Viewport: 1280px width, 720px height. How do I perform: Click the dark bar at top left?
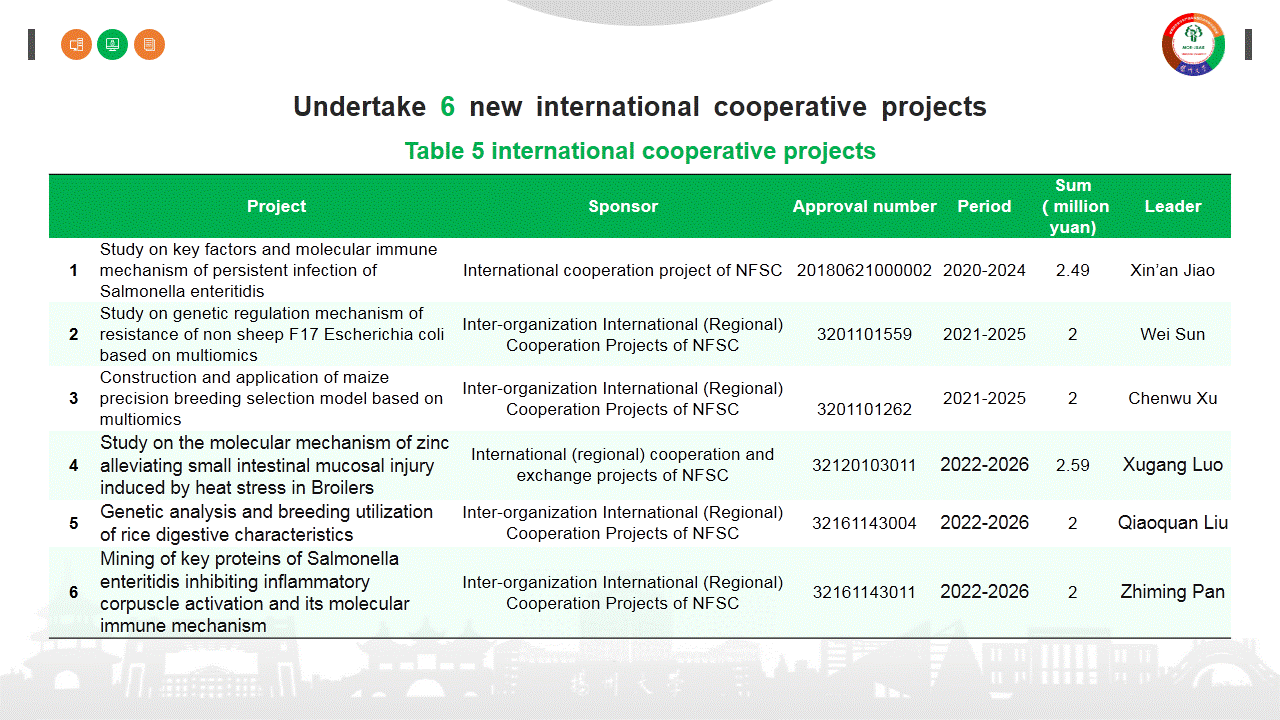point(32,44)
